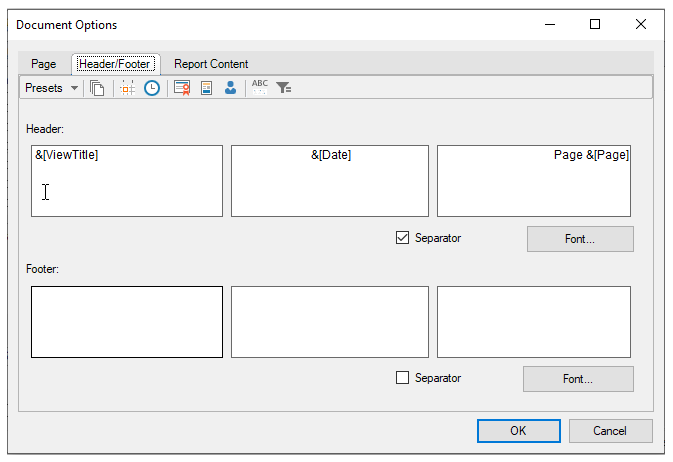Click the footer Font... button
673x462 pixels.
[x=577, y=379]
